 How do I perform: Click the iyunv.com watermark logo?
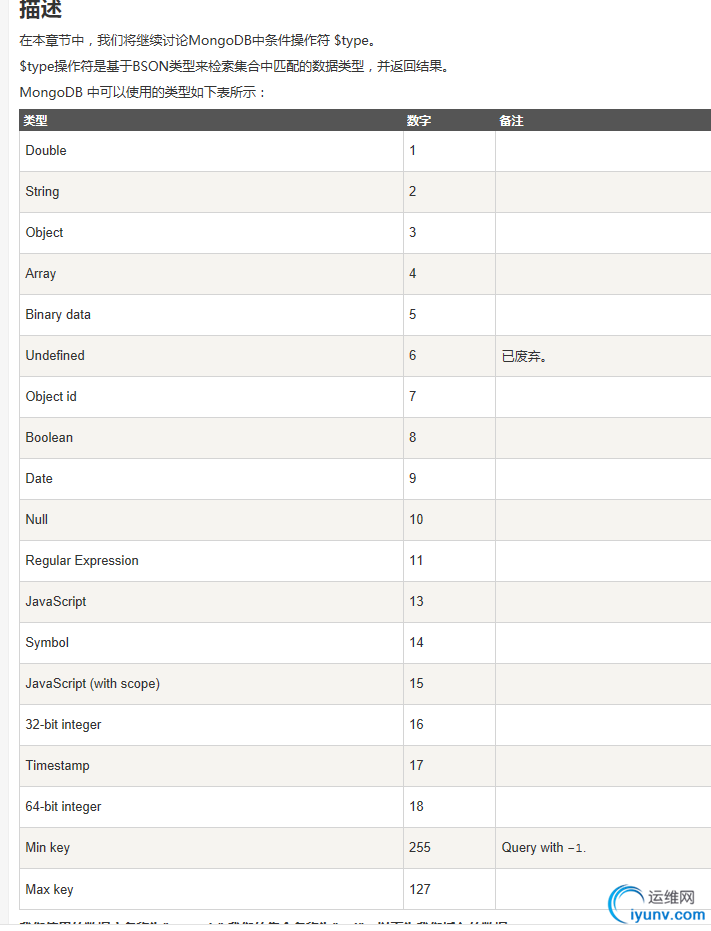[658, 904]
